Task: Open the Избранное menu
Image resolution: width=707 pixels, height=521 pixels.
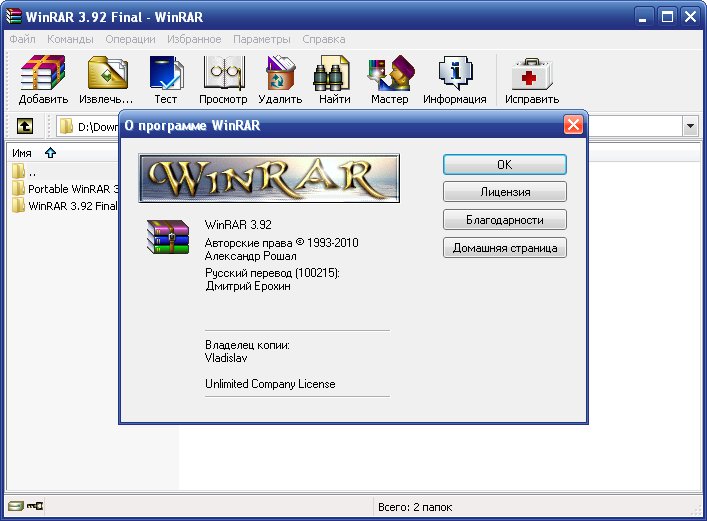Action: tap(194, 39)
